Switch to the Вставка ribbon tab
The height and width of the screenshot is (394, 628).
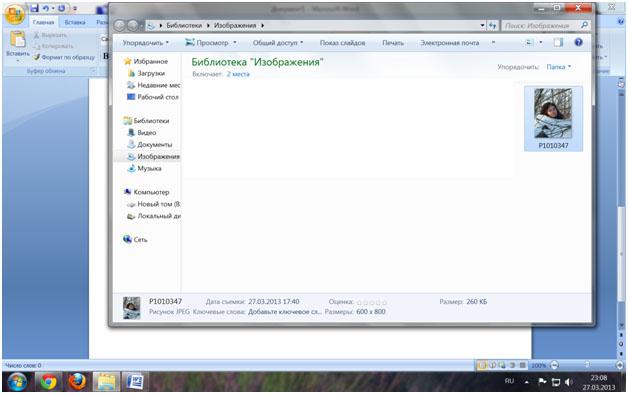click(x=75, y=22)
